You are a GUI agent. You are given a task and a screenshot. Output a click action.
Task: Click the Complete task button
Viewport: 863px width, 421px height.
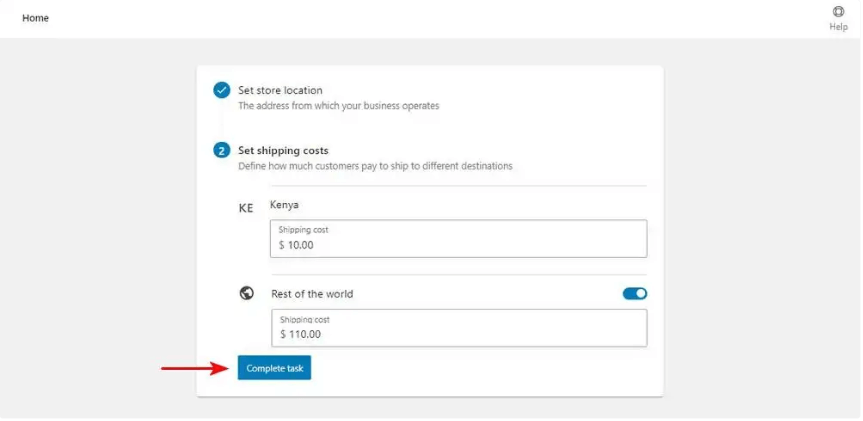[x=274, y=368]
